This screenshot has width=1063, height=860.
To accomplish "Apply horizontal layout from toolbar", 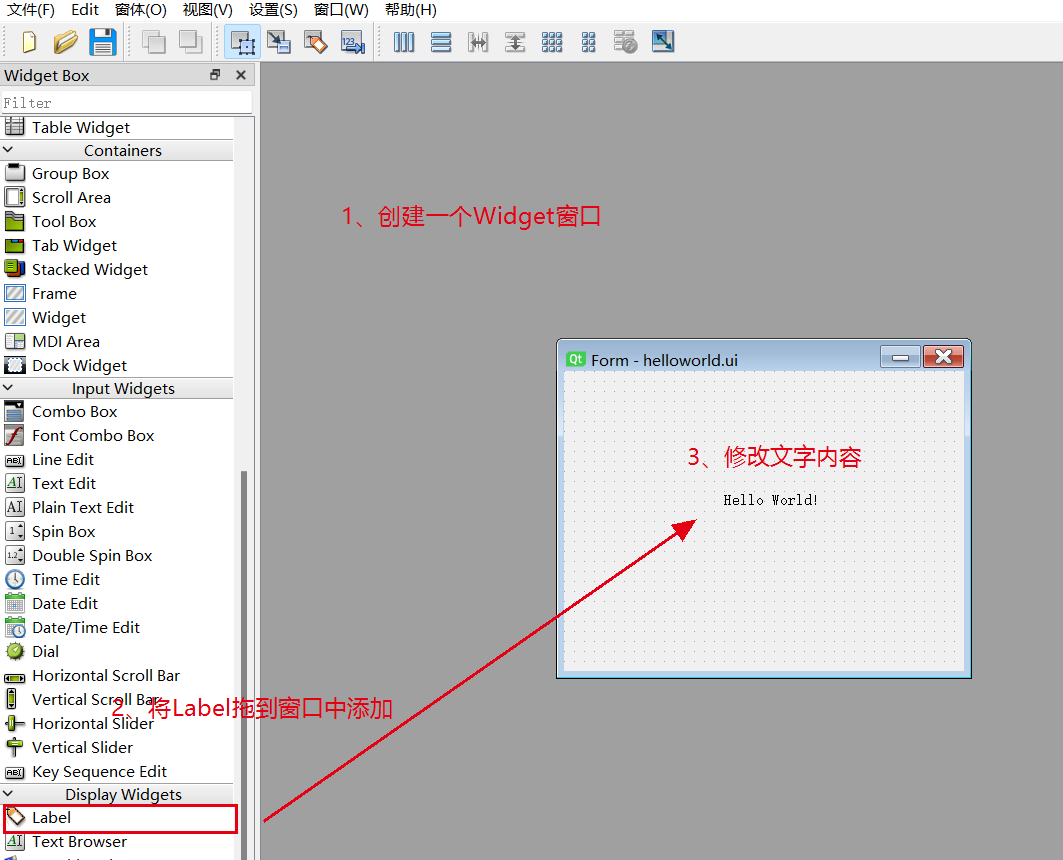I will pyautogui.click(x=404, y=42).
